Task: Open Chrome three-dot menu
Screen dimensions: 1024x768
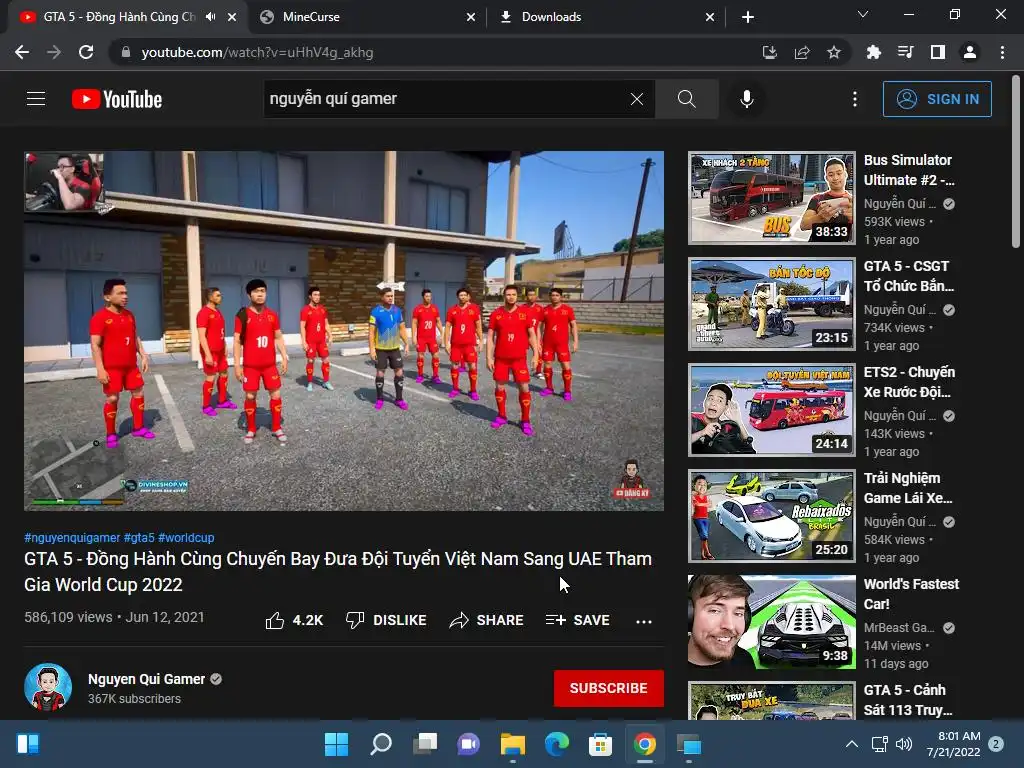Action: pos(1002,52)
